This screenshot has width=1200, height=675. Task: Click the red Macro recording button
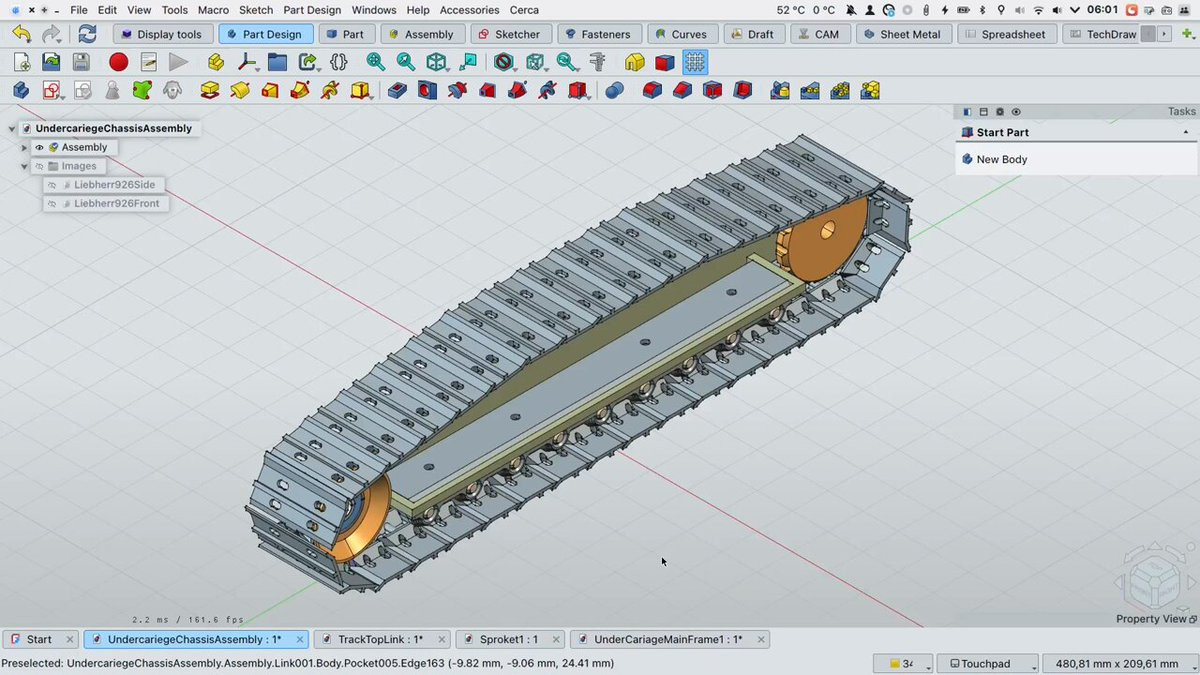pyautogui.click(x=118, y=62)
